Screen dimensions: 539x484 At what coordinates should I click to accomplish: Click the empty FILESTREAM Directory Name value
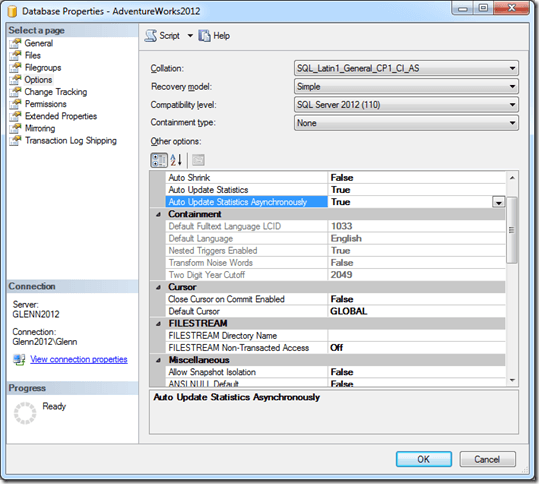[x=417, y=336]
